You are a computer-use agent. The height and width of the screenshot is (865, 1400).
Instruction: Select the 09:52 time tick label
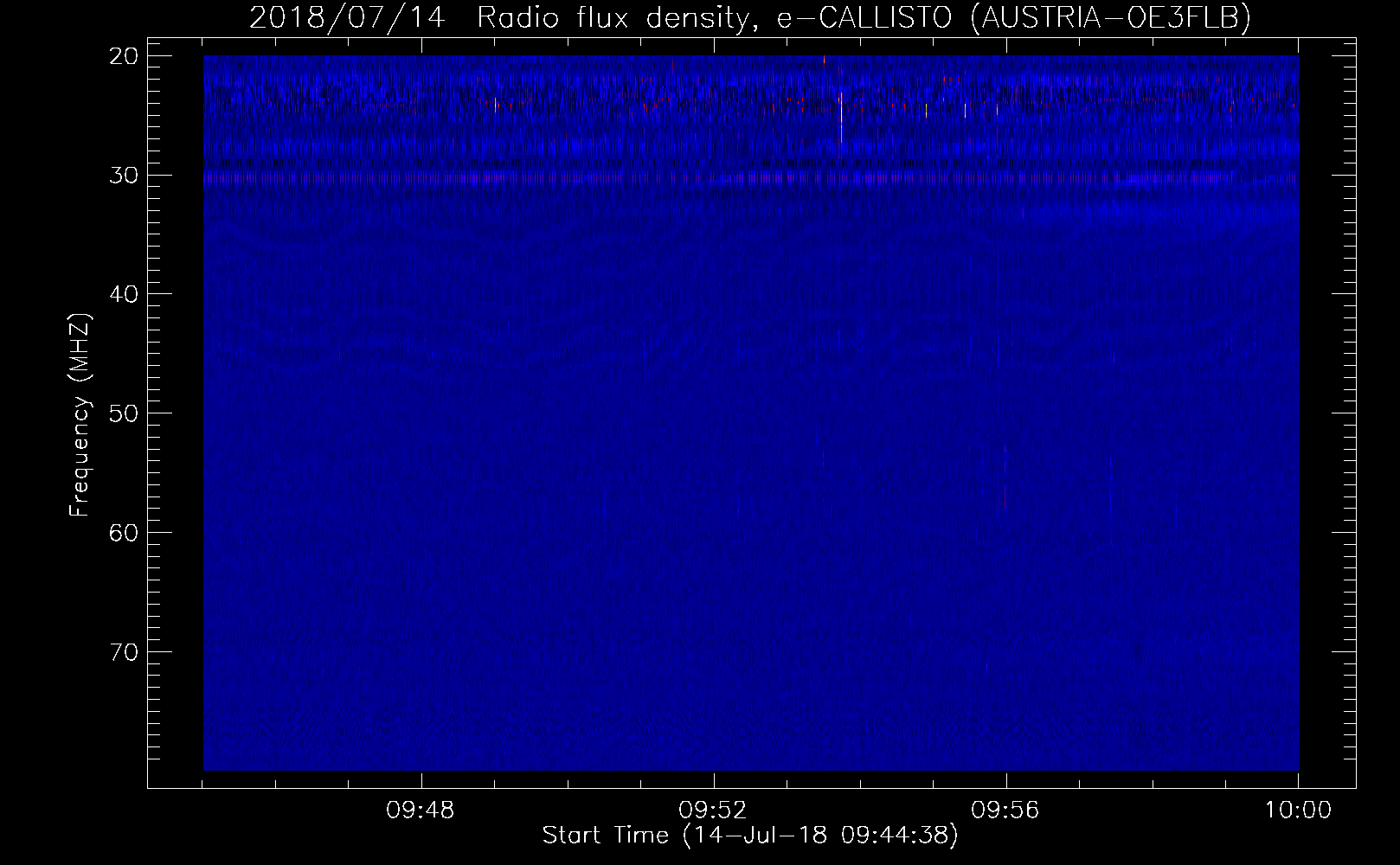[713, 811]
